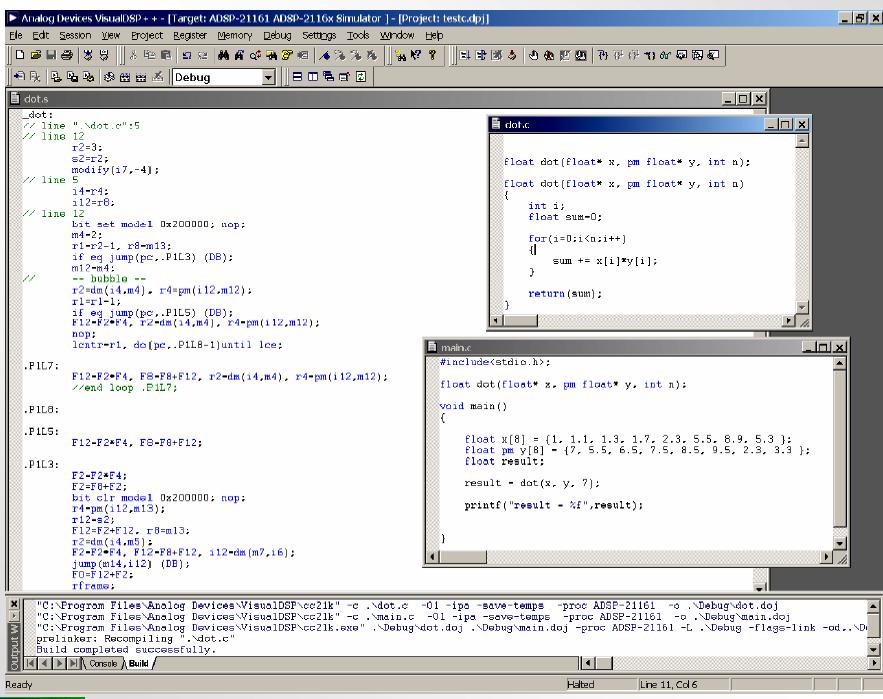Image resolution: width=883 pixels, height=699 pixels.
Task: Click scroll-down arrow in dot.c window
Action: tap(802, 307)
